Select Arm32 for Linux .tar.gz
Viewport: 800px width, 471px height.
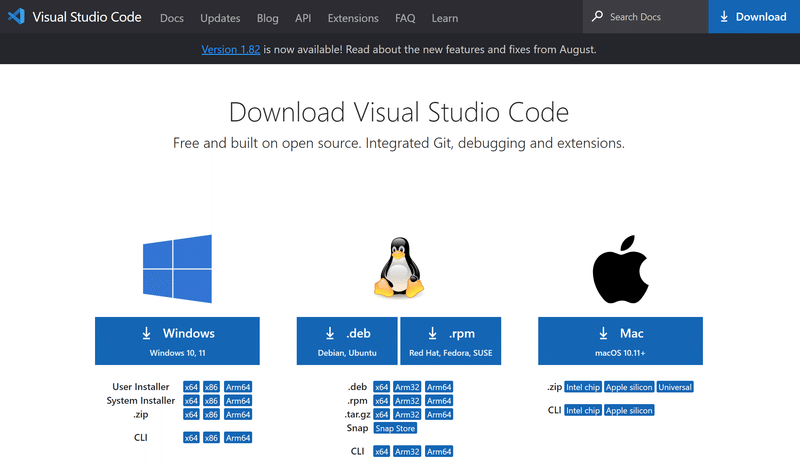(407, 414)
